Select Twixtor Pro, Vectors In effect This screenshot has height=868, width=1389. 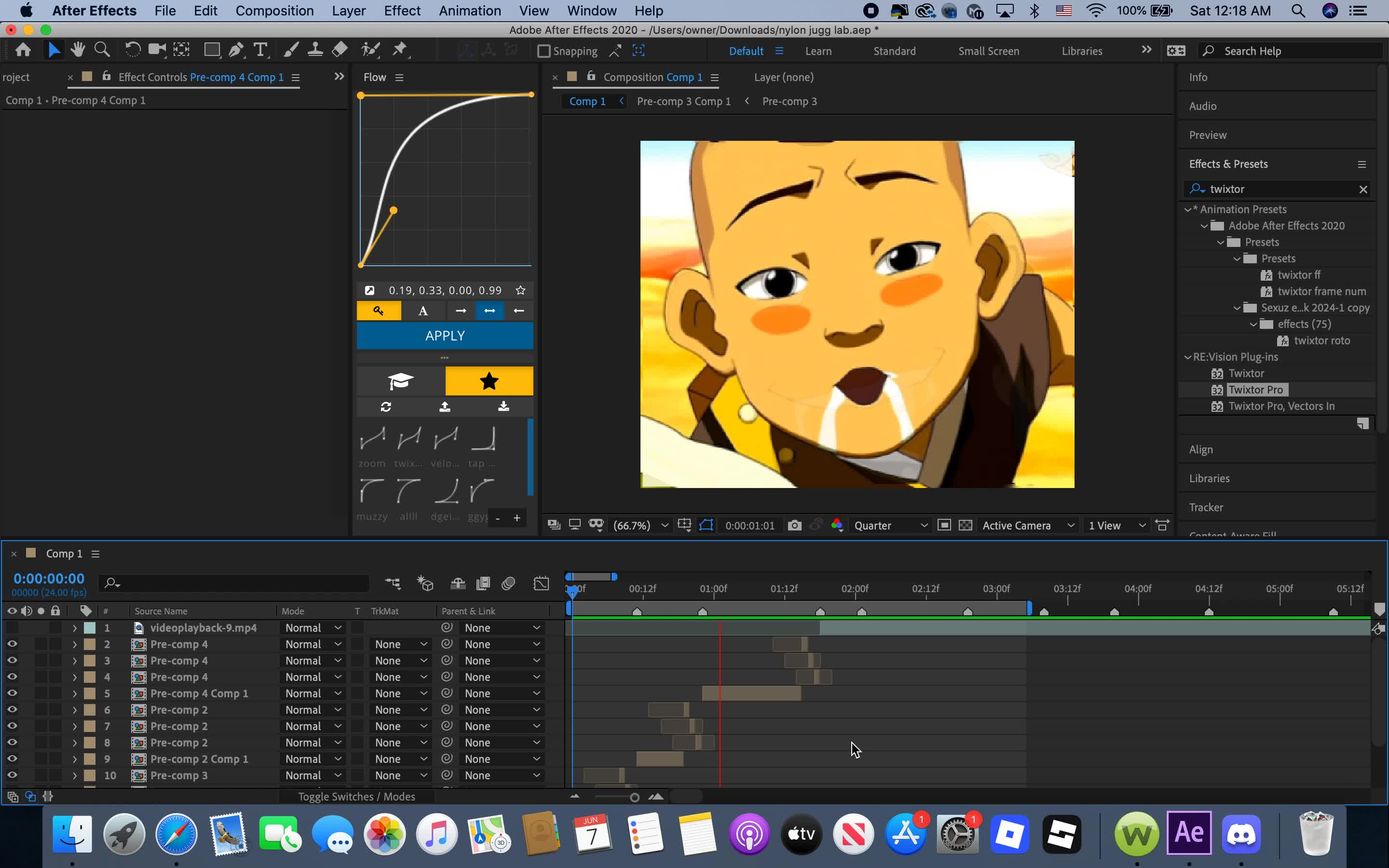coord(1281,406)
